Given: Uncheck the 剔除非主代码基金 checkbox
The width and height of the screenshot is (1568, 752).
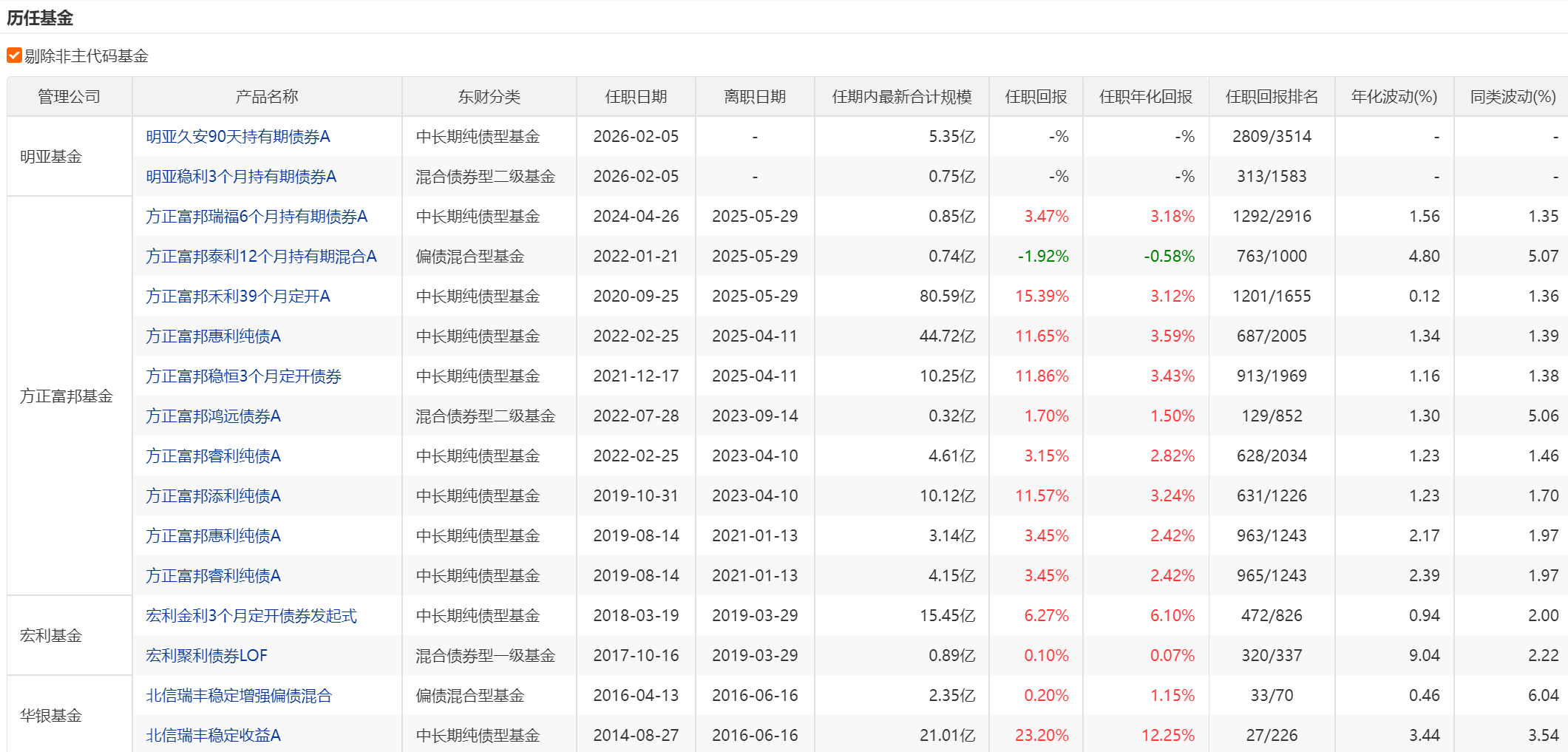Looking at the screenshot, I should [x=14, y=55].
